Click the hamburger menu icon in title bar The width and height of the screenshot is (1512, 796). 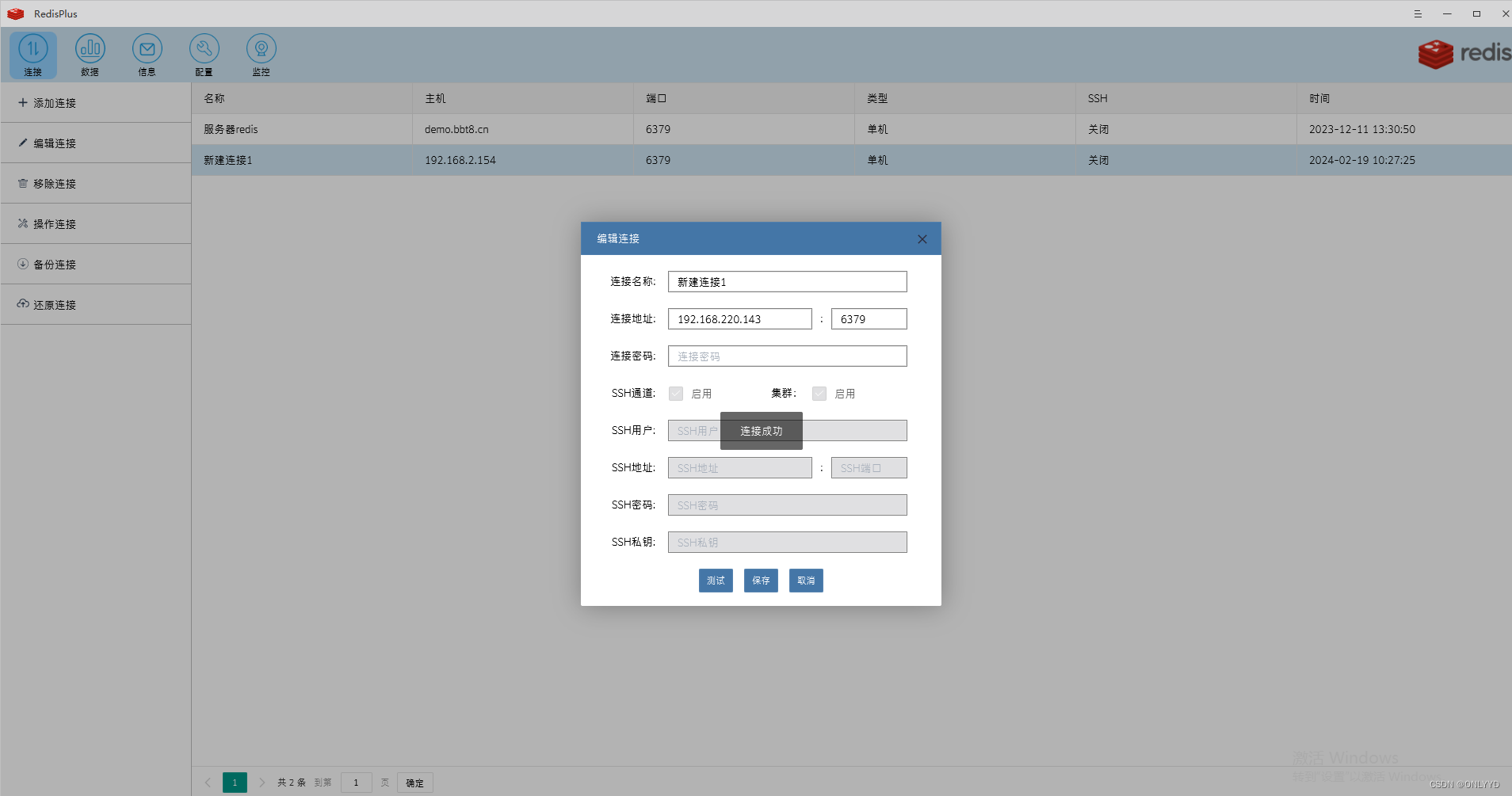click(1418, 13)
